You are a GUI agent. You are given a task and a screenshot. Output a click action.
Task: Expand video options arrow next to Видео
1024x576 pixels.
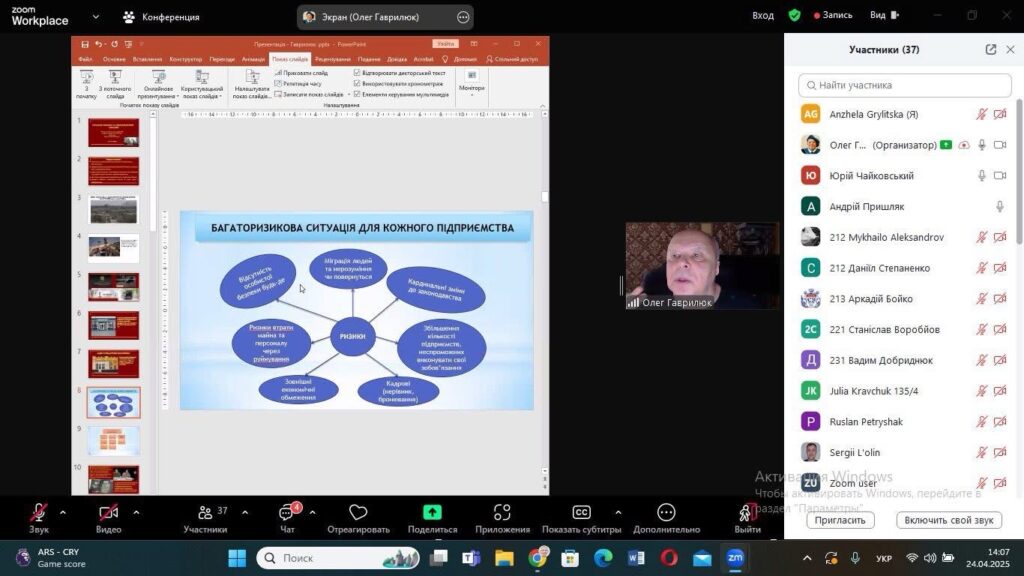[136, 512]
